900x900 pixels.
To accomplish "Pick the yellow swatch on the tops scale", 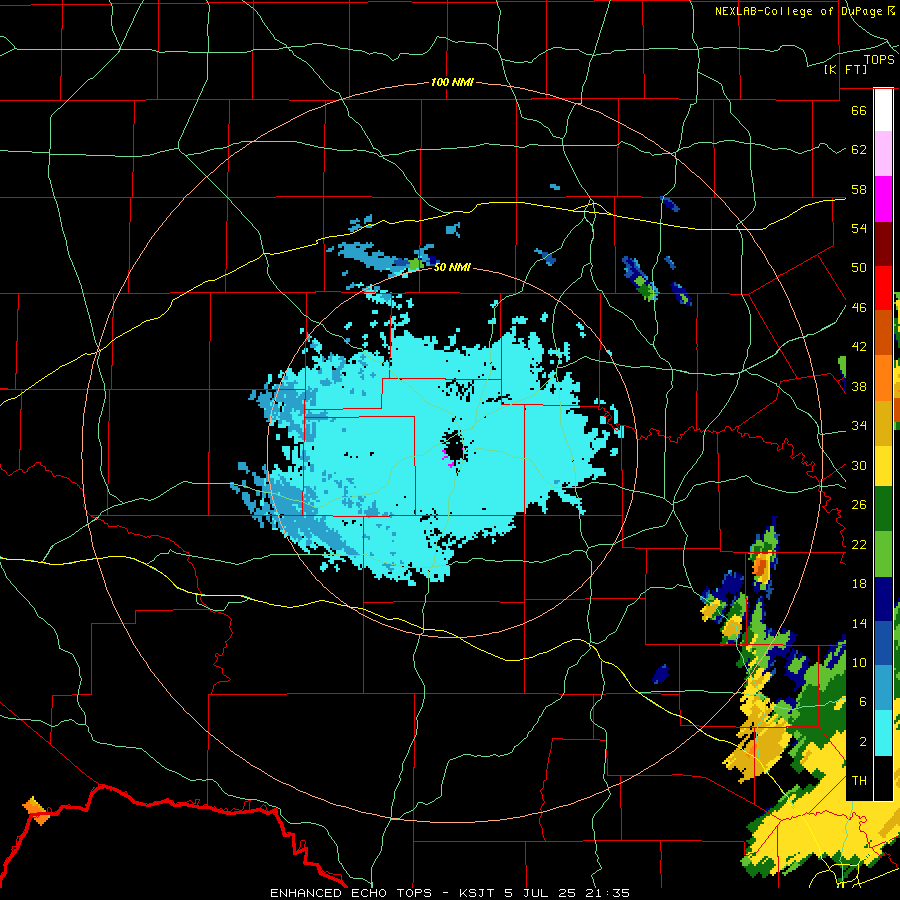I will pos(883,465).
